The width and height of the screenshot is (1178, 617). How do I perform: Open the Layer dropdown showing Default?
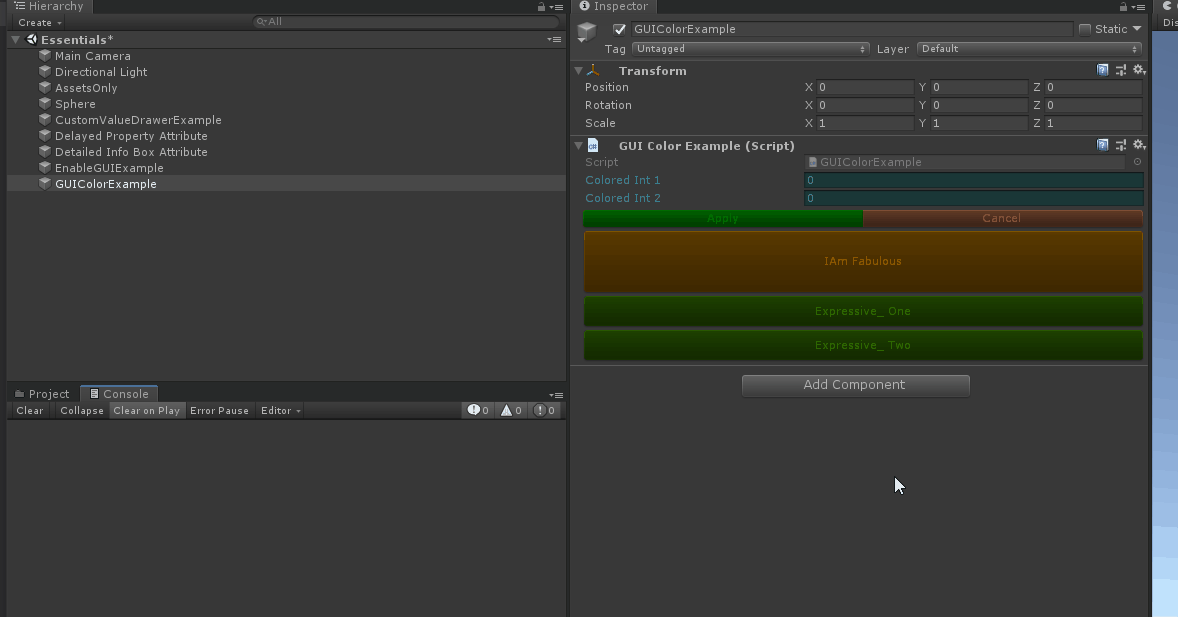pyautogui.click(x=1029, y=49)
